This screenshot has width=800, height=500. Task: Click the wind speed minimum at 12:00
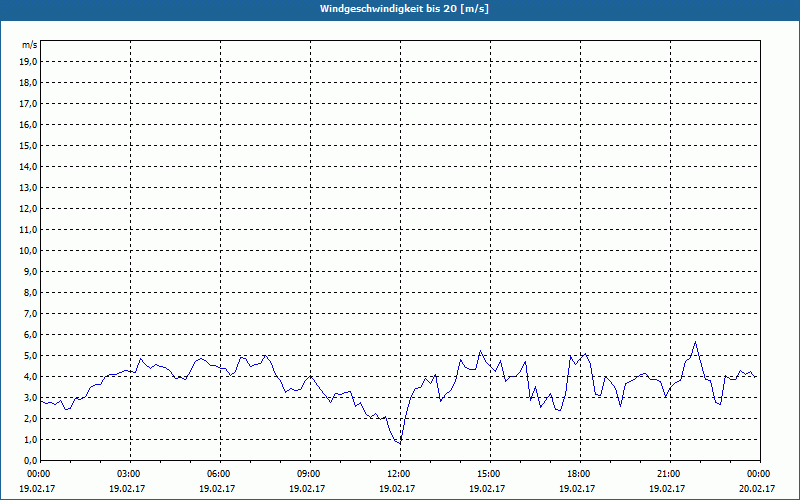click(x=400, y=443)
